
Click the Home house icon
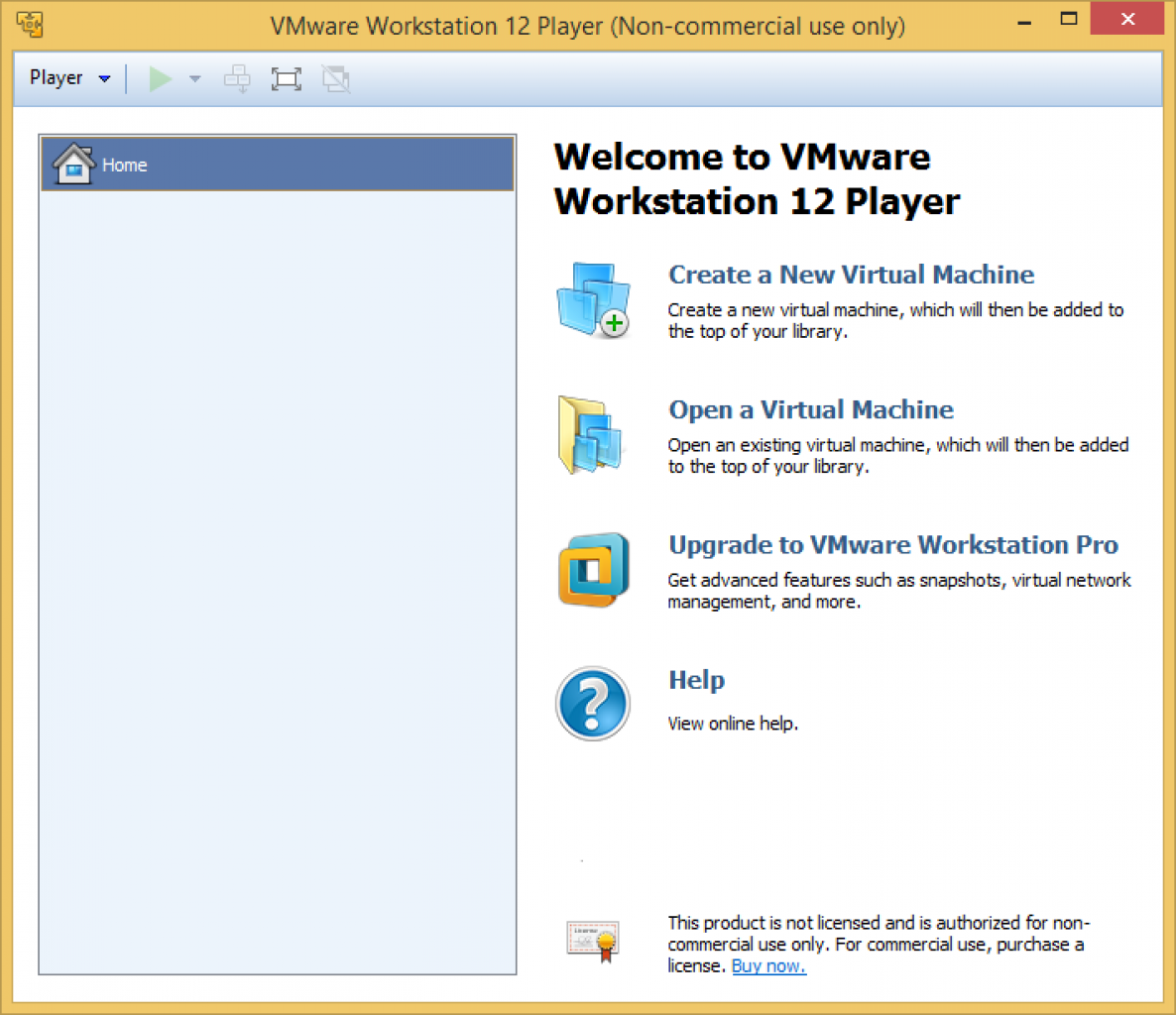coord(73,164)
